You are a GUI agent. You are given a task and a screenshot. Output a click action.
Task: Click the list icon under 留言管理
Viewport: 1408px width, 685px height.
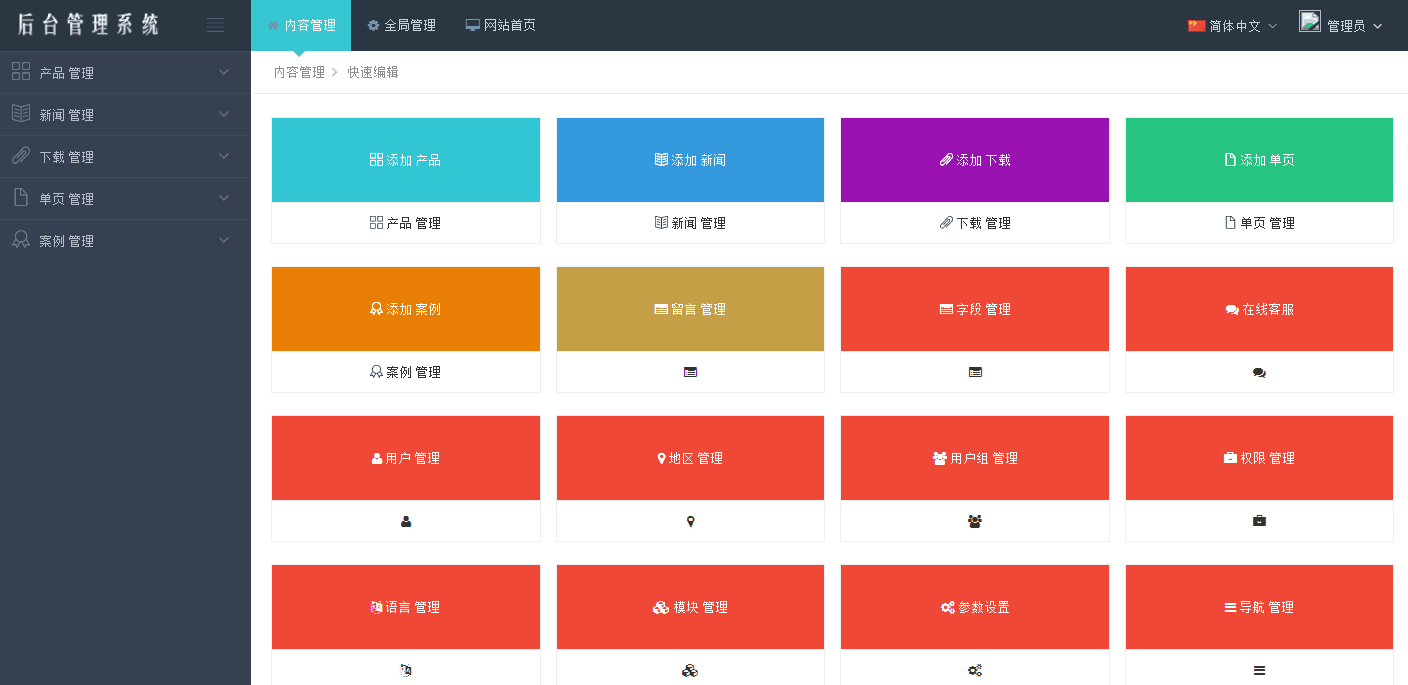pyautogui.click(x=690, y=372)
